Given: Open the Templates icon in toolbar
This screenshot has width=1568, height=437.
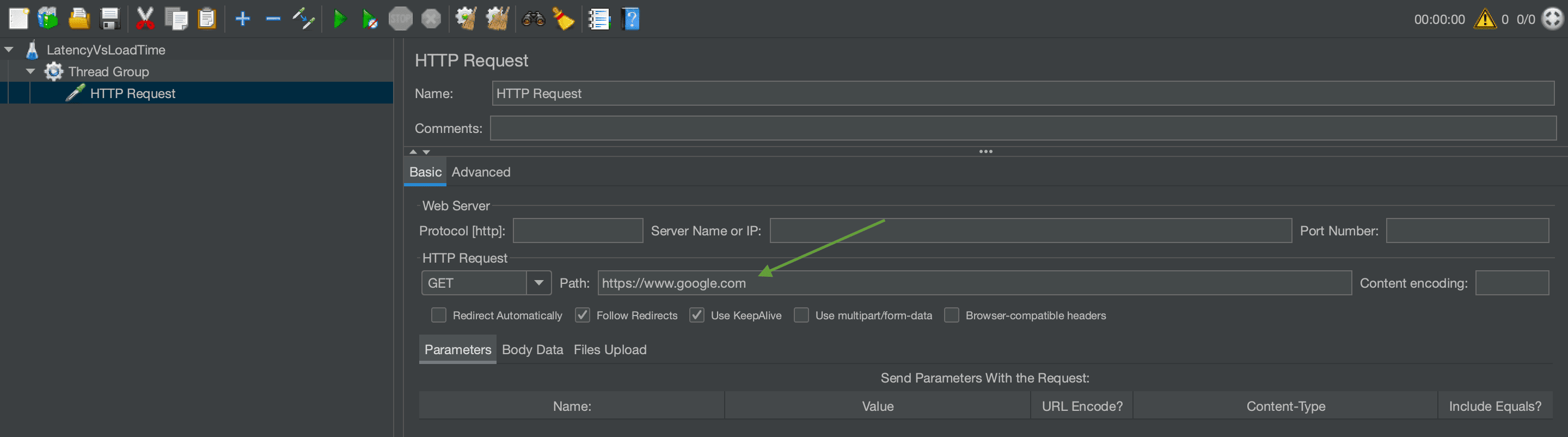Looking at the screenshot, I should pos(47,20).
